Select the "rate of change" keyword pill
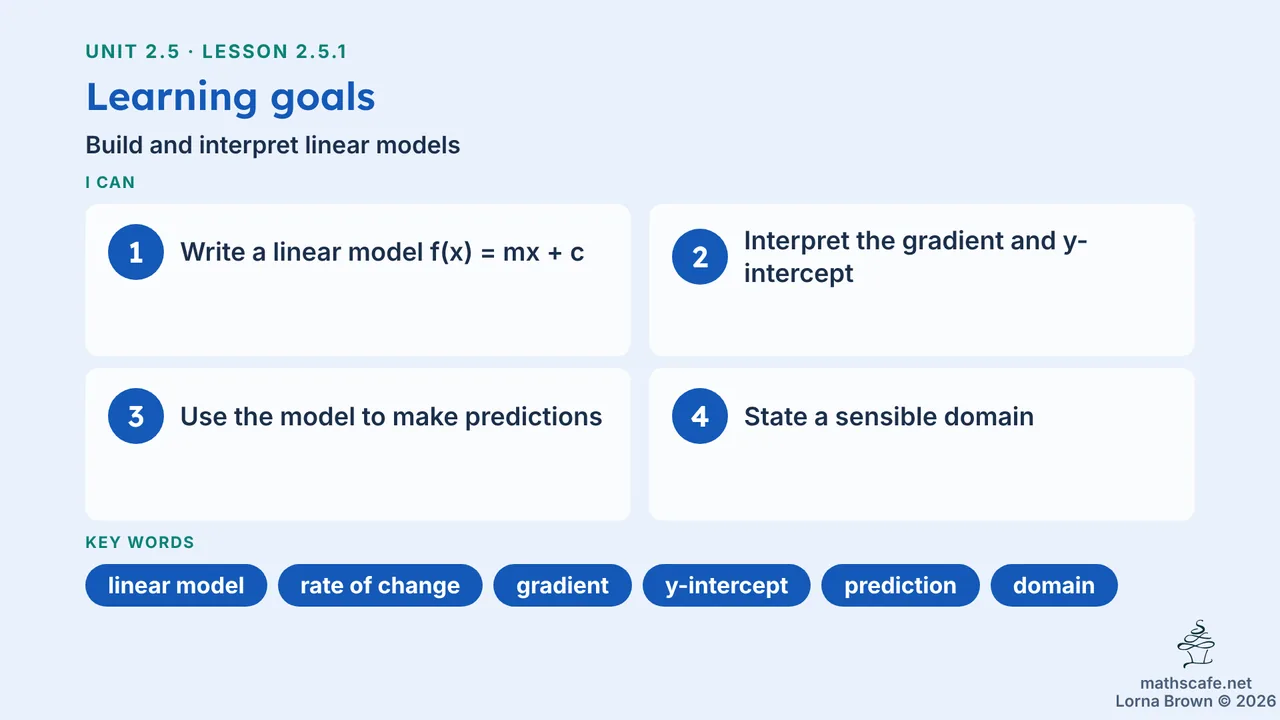Viewport: 1280px width, 720px height. (x=380, y=586)
